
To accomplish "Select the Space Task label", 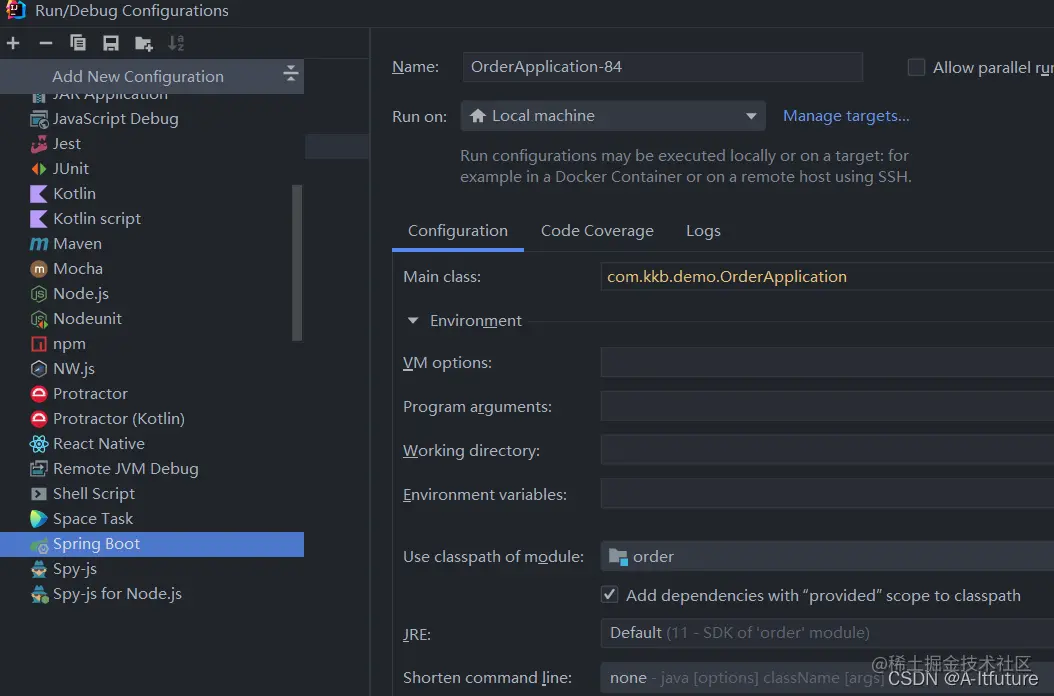I will point(93,518).
